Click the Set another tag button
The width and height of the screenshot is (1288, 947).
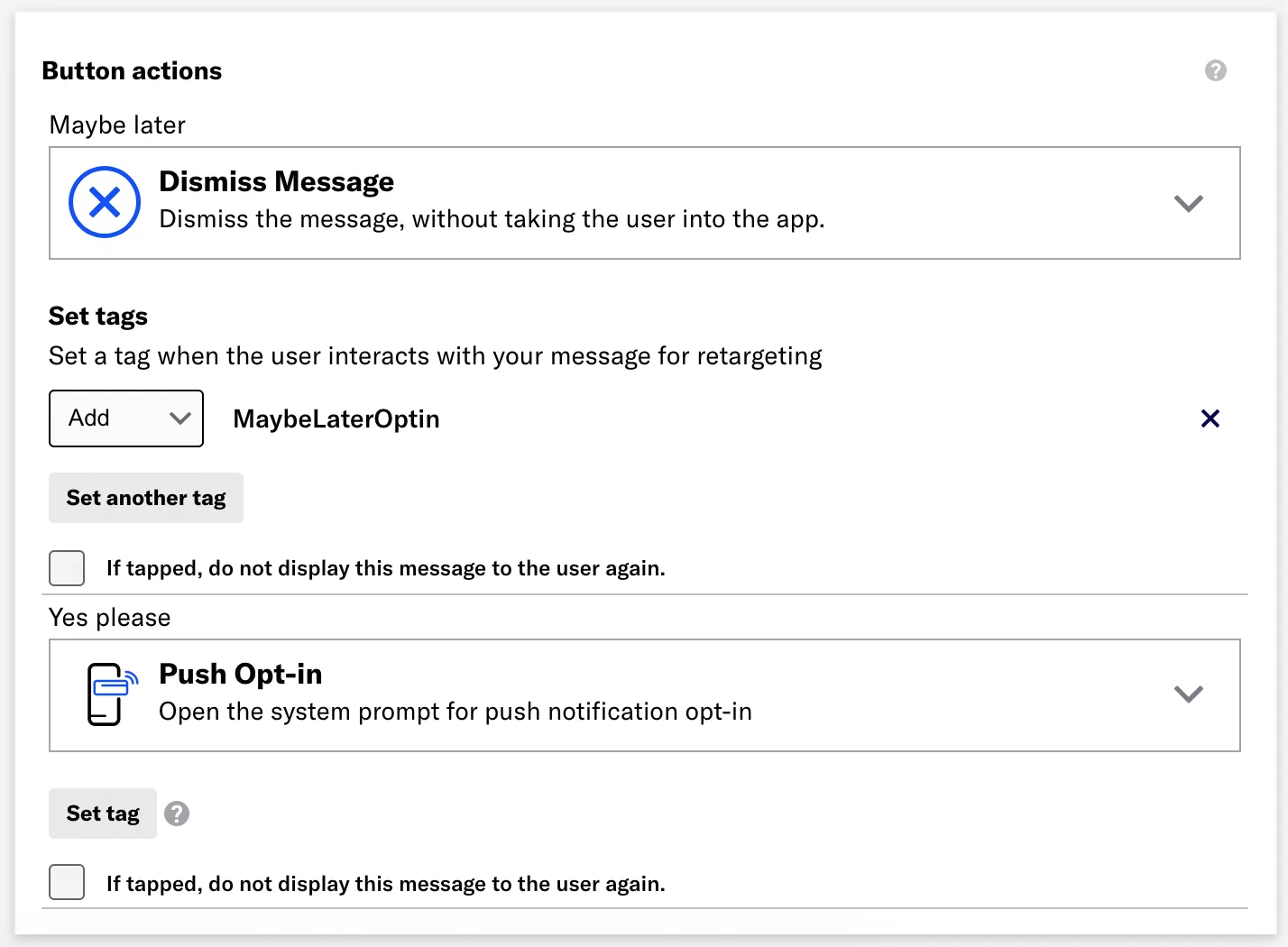(x=145, y=497)
